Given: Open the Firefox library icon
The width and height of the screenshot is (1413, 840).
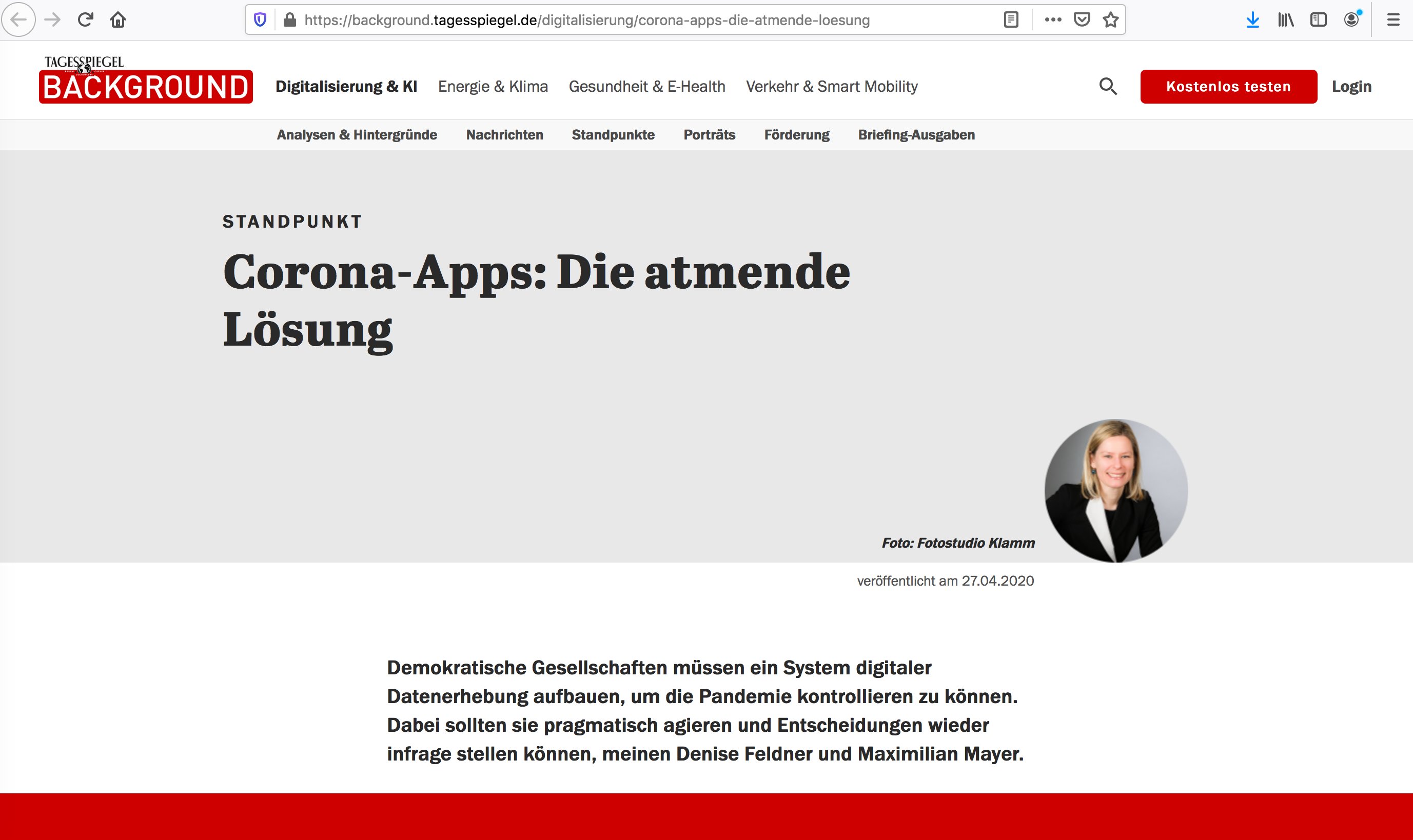Looking at the screenshot, I should coord(1286,20).
